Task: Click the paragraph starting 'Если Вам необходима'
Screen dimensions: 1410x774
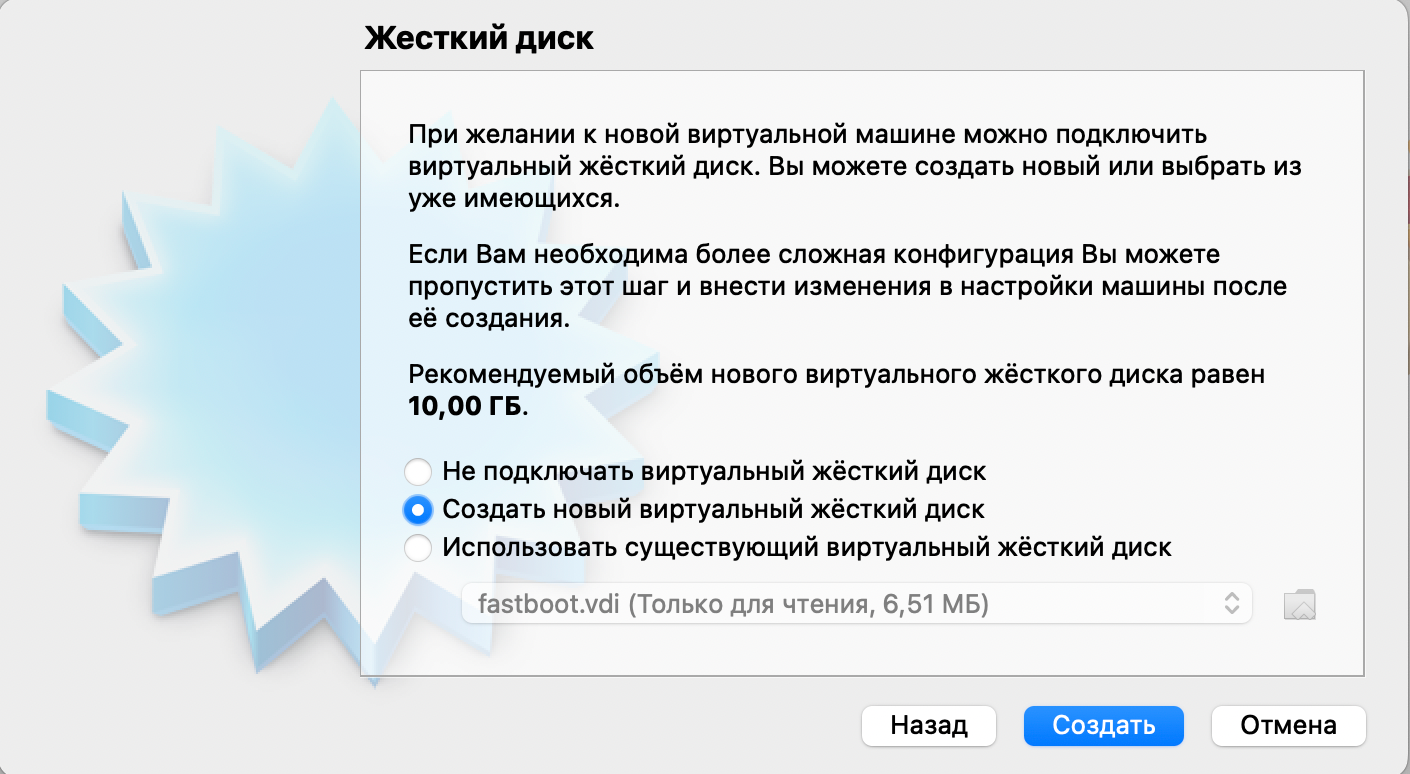Action: click(x=848, y=287)
